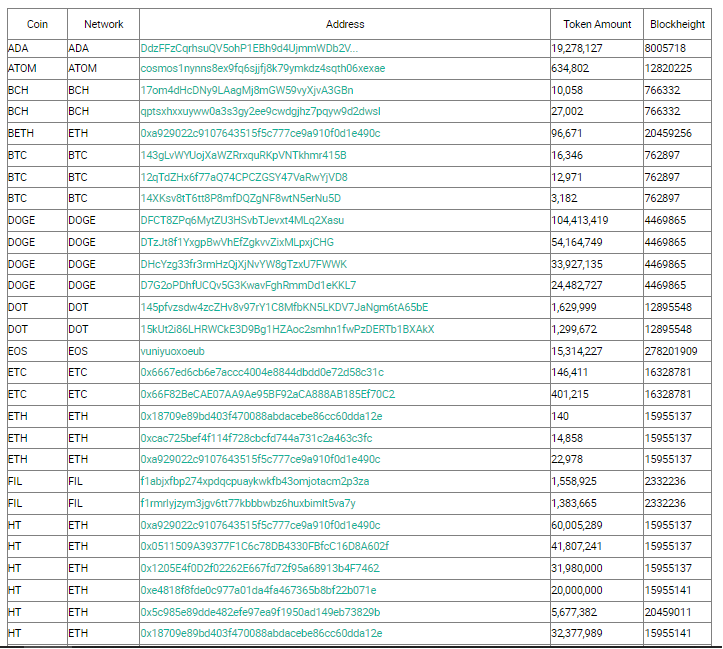Image resolution: width=723 pixels, height=649 pixels.
Task: Click the Blockheight column header
Action: tap(677, 24)
